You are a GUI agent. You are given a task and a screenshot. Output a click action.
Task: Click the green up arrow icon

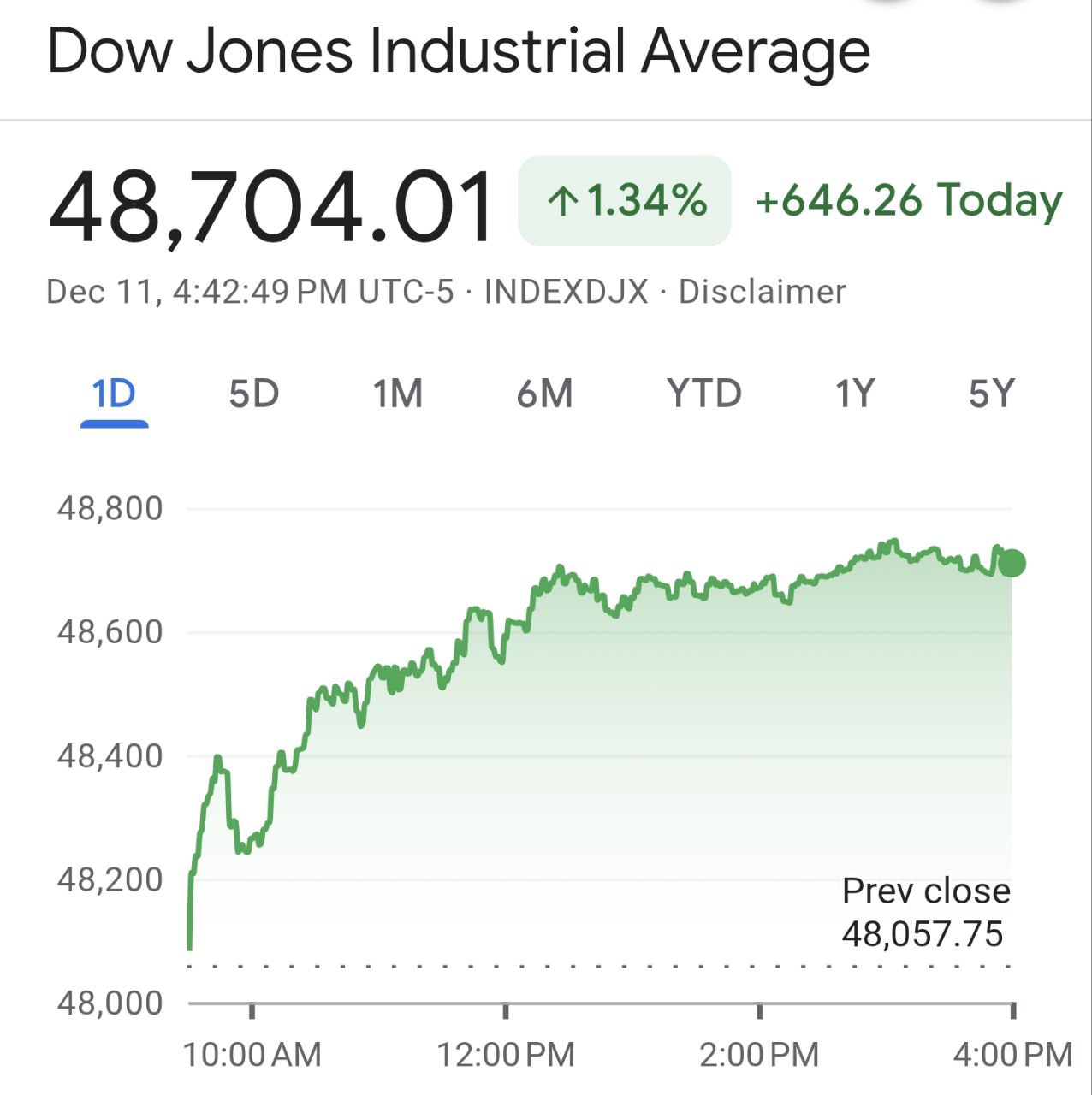562,202
